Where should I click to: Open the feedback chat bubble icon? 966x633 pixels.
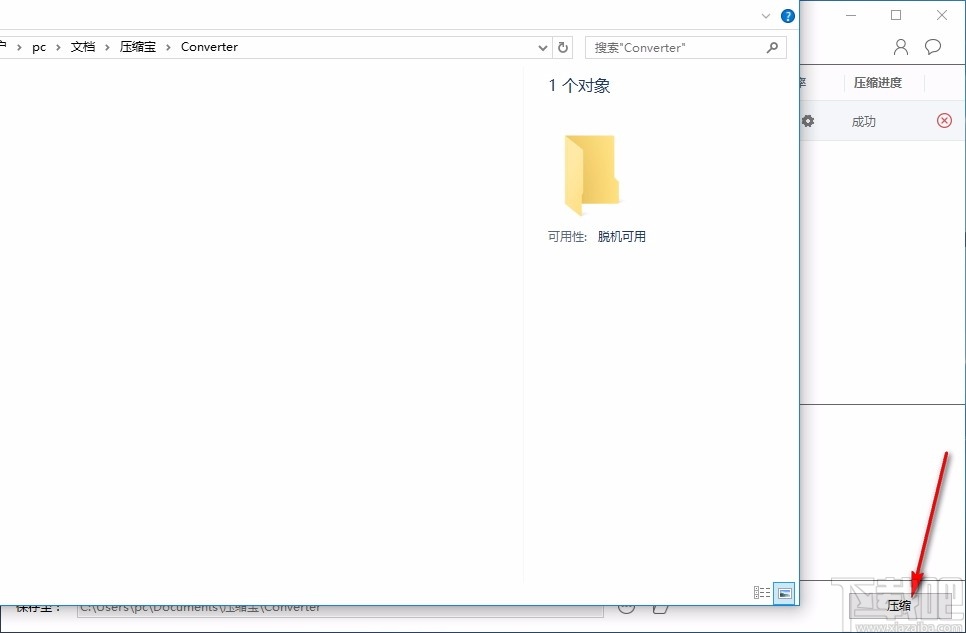point(933,46)
